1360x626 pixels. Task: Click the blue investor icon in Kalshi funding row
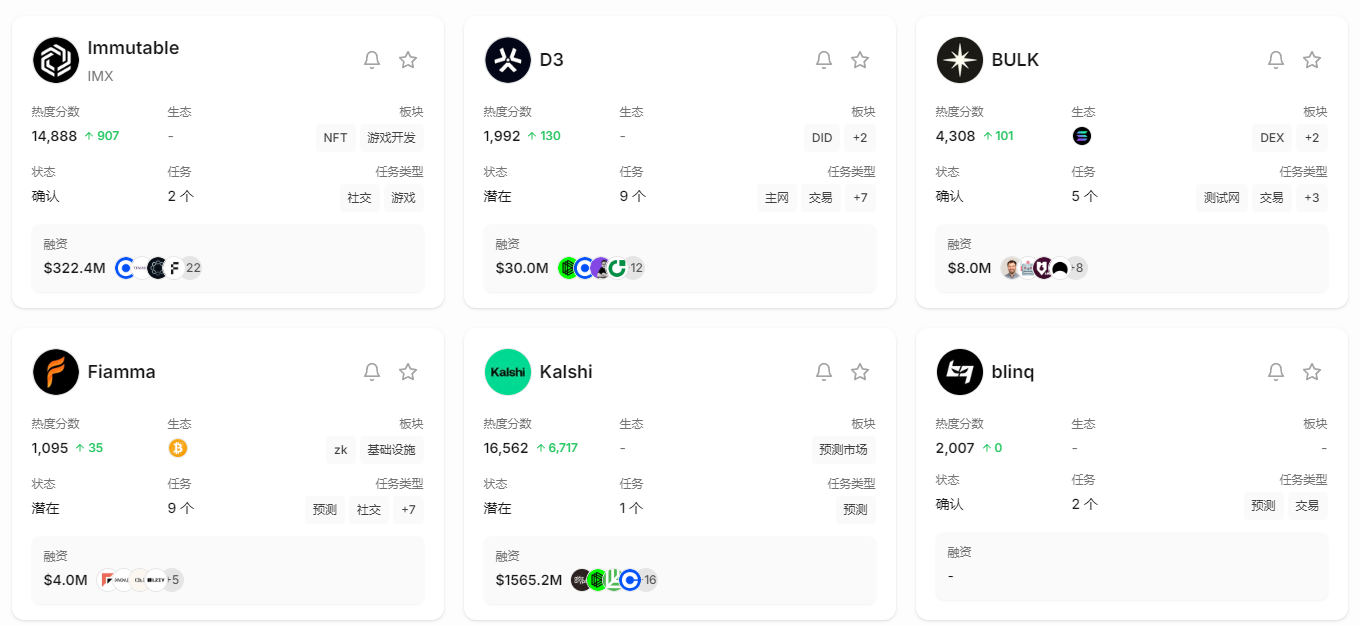(x=629, y=579)
